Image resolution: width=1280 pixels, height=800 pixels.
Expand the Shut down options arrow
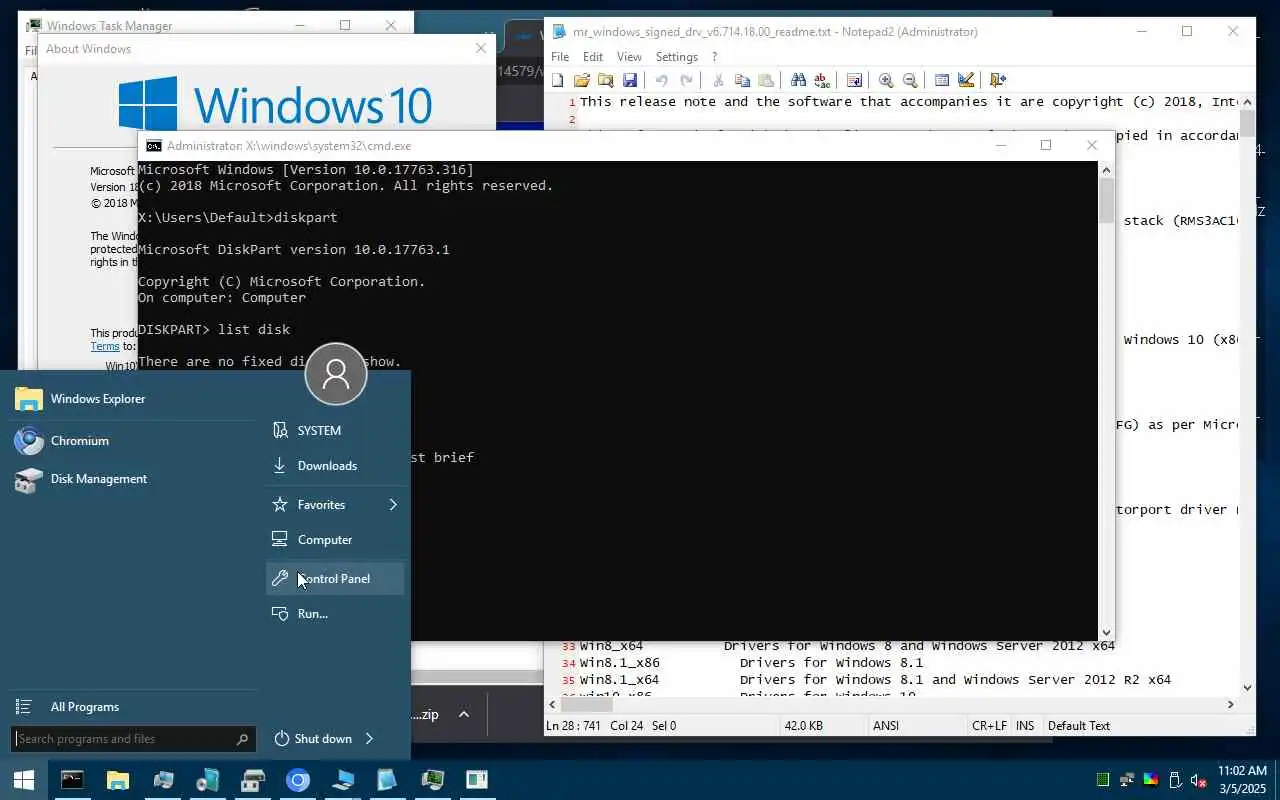369,739
